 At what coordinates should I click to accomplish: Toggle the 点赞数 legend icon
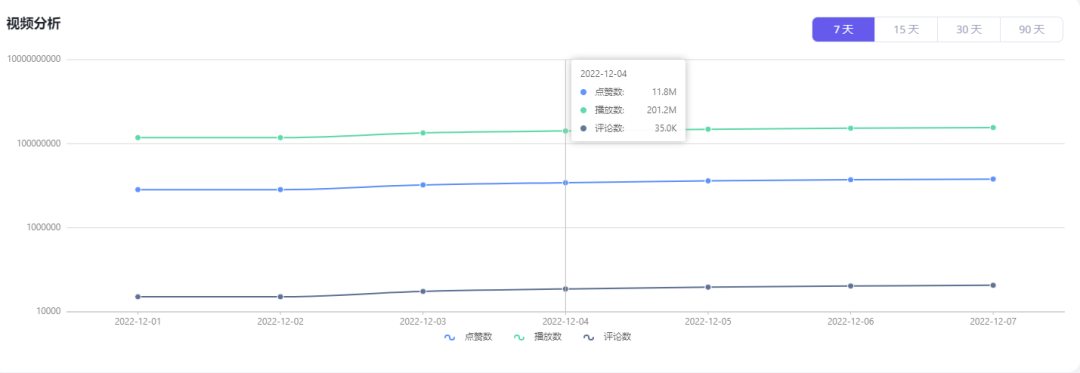coord(450,337)
